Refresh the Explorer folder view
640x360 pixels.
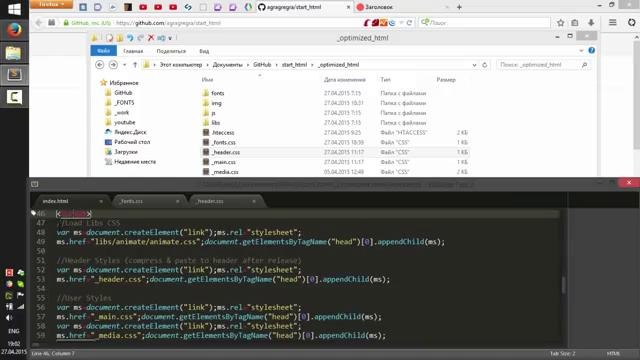[484, 65]
